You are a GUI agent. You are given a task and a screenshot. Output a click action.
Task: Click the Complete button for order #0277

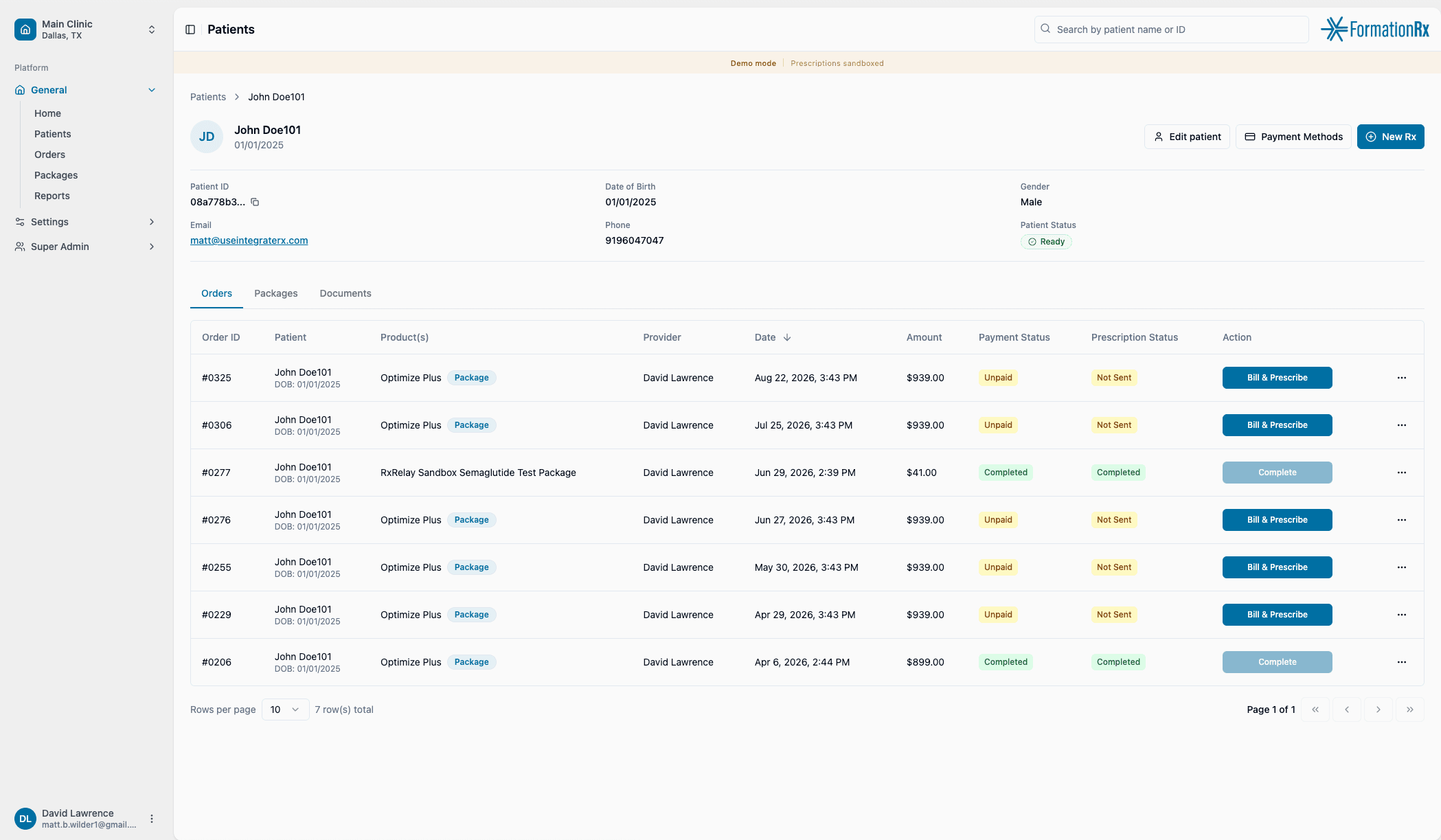(1277, 473)
